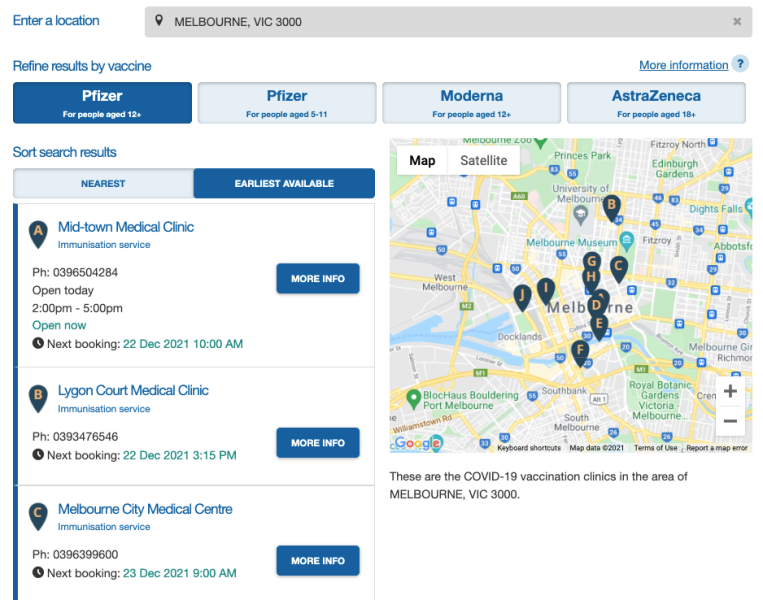Click map marker J near Docklands
This screenshot has width=763, height=600.
click(x=521, y=296)
